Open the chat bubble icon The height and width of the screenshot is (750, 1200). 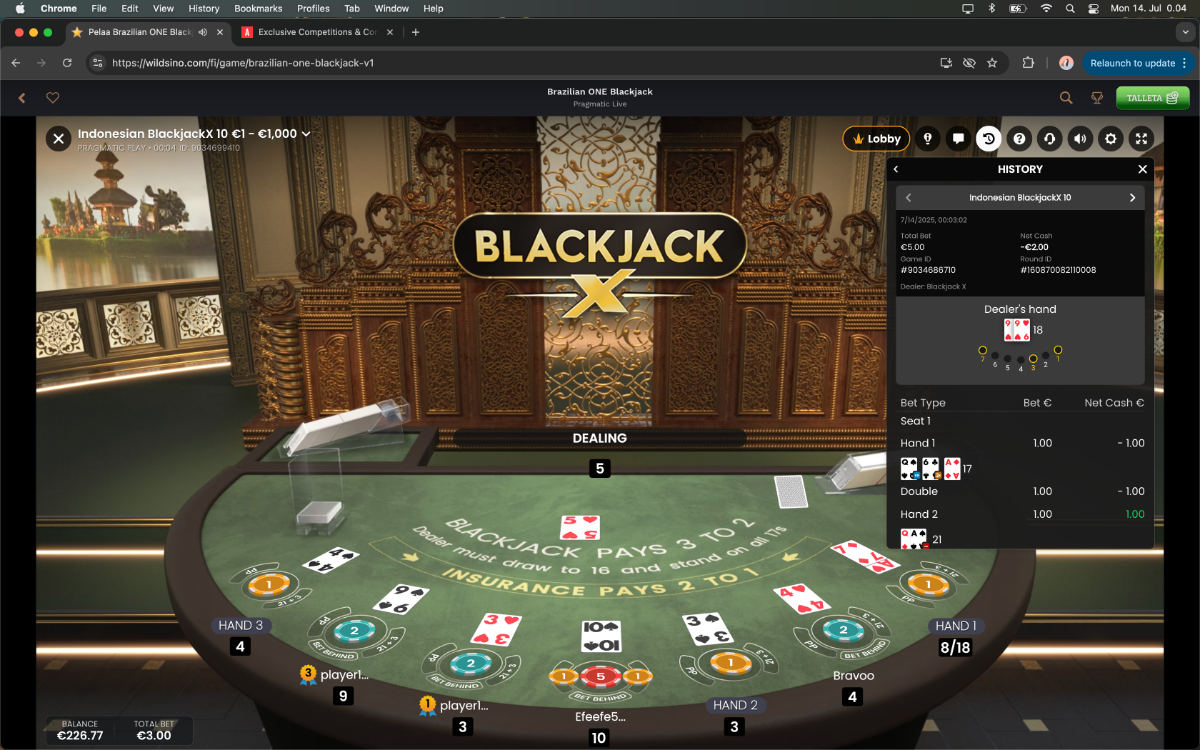(x=958, y=139)
